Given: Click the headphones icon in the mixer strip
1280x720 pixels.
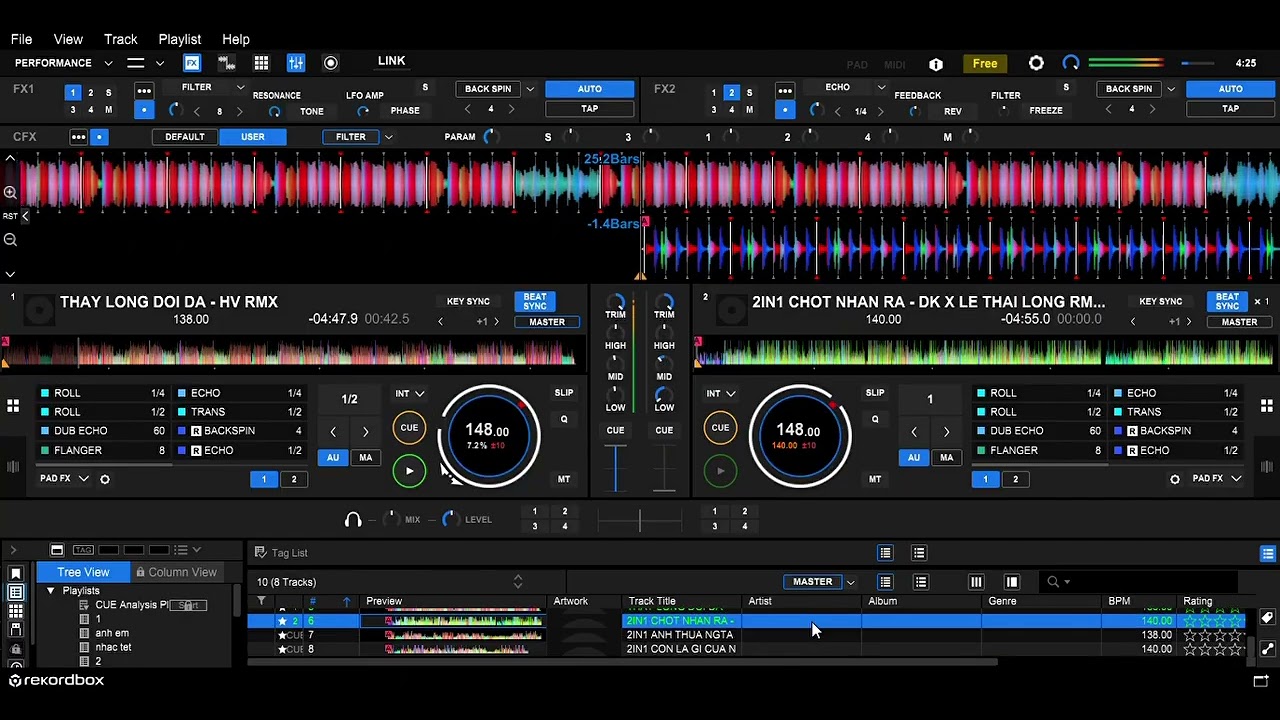Looking at the screenshot, I should (x=353, y=520).
